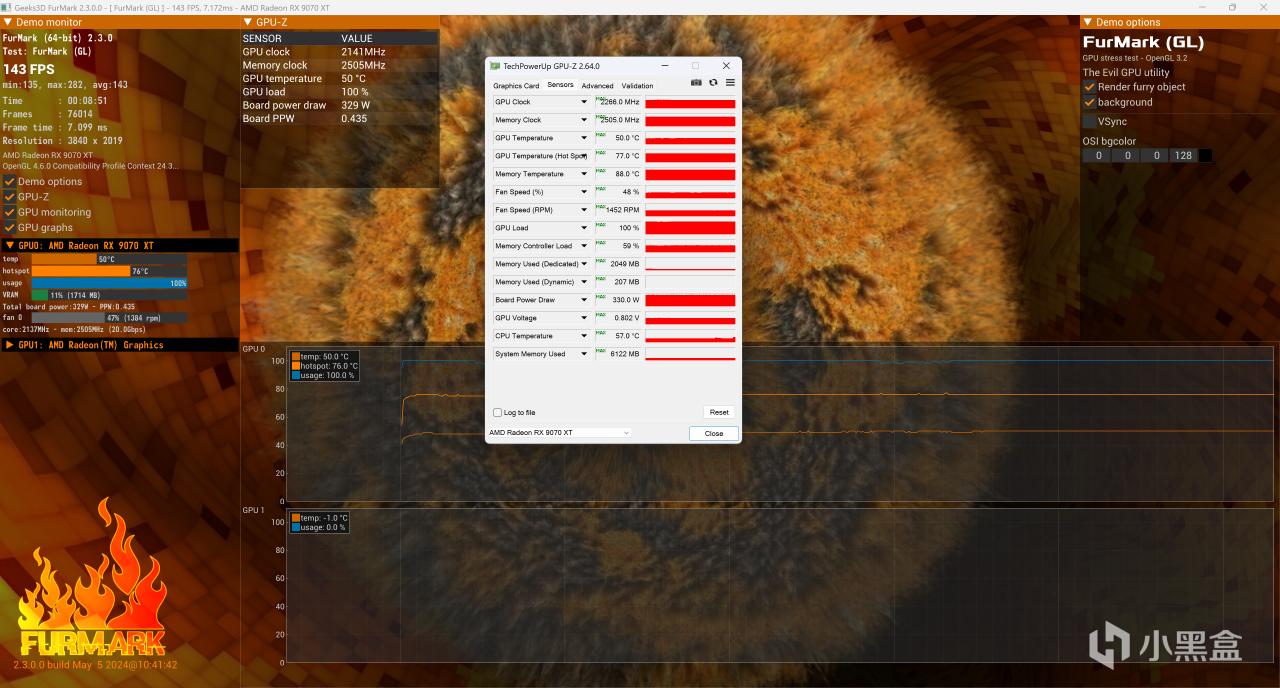Open the GPU-Z hamburger menu

pyautogui.click(x=730, y=83)
